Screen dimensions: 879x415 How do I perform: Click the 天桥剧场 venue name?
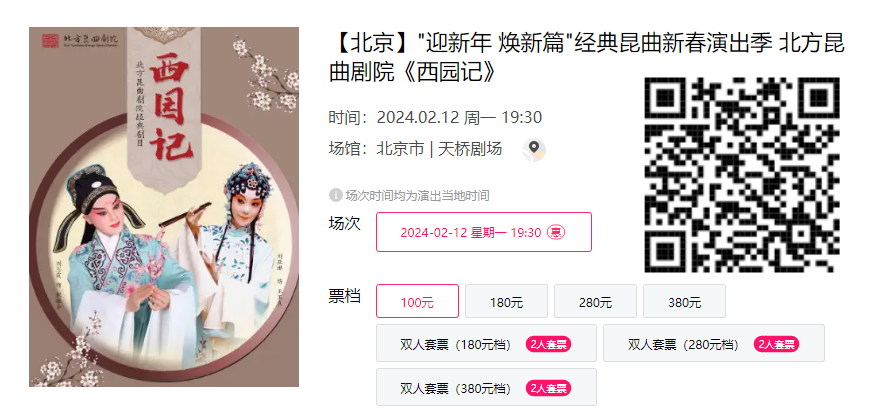(x=470, y=149)
